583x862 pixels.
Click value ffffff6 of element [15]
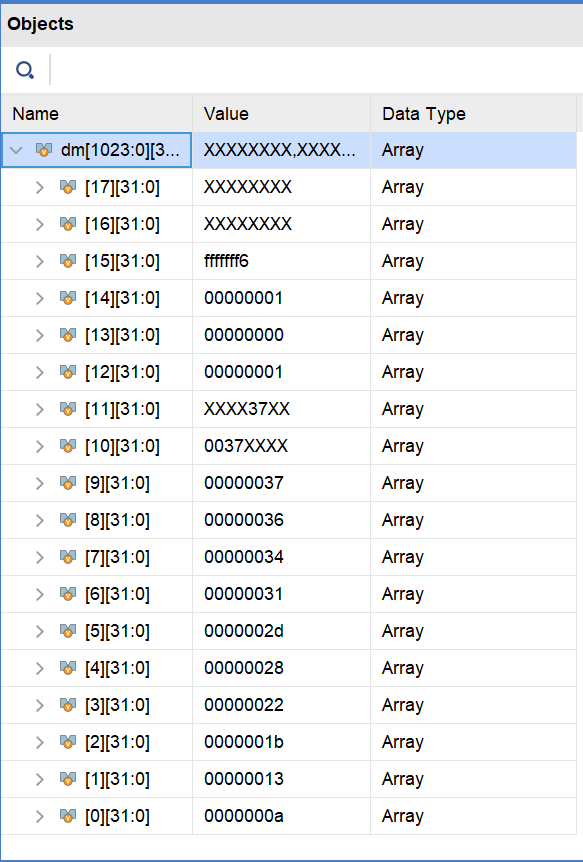click(x=226, y=261)
